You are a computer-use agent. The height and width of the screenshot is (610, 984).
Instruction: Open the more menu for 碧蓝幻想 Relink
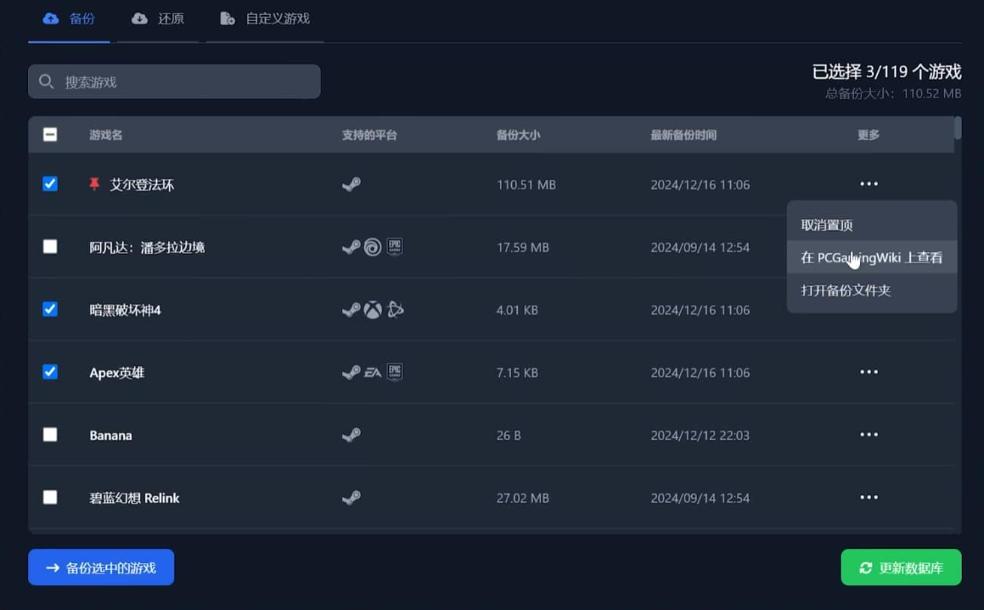click(x=869, y=498)
